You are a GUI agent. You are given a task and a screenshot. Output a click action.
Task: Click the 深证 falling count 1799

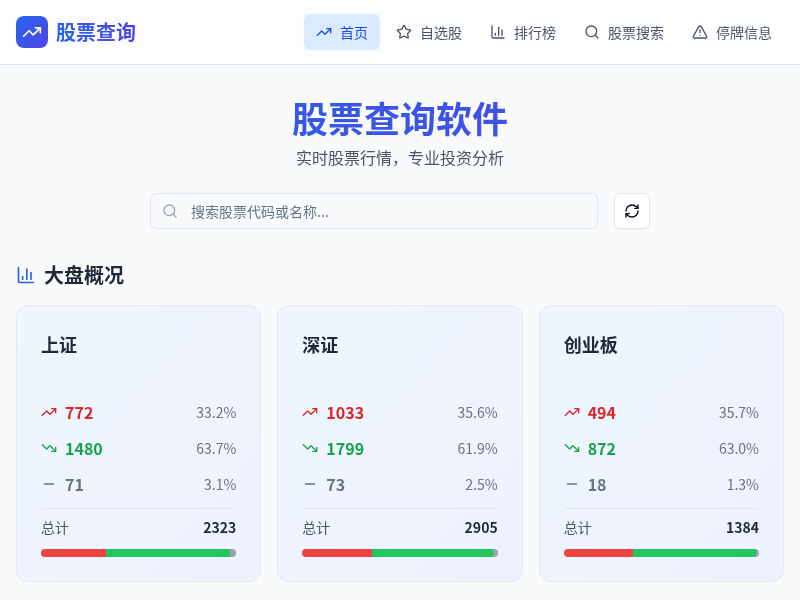tap(345, 449)
